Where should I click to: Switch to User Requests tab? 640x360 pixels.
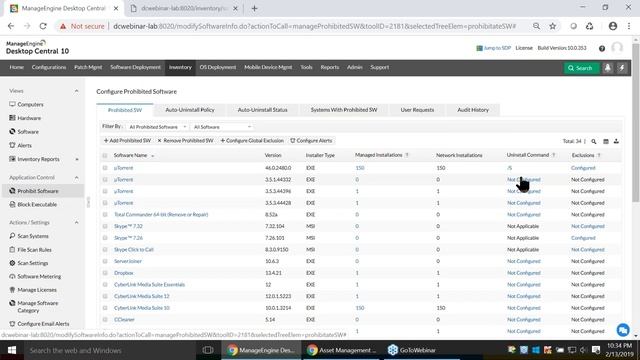point(417,110)
